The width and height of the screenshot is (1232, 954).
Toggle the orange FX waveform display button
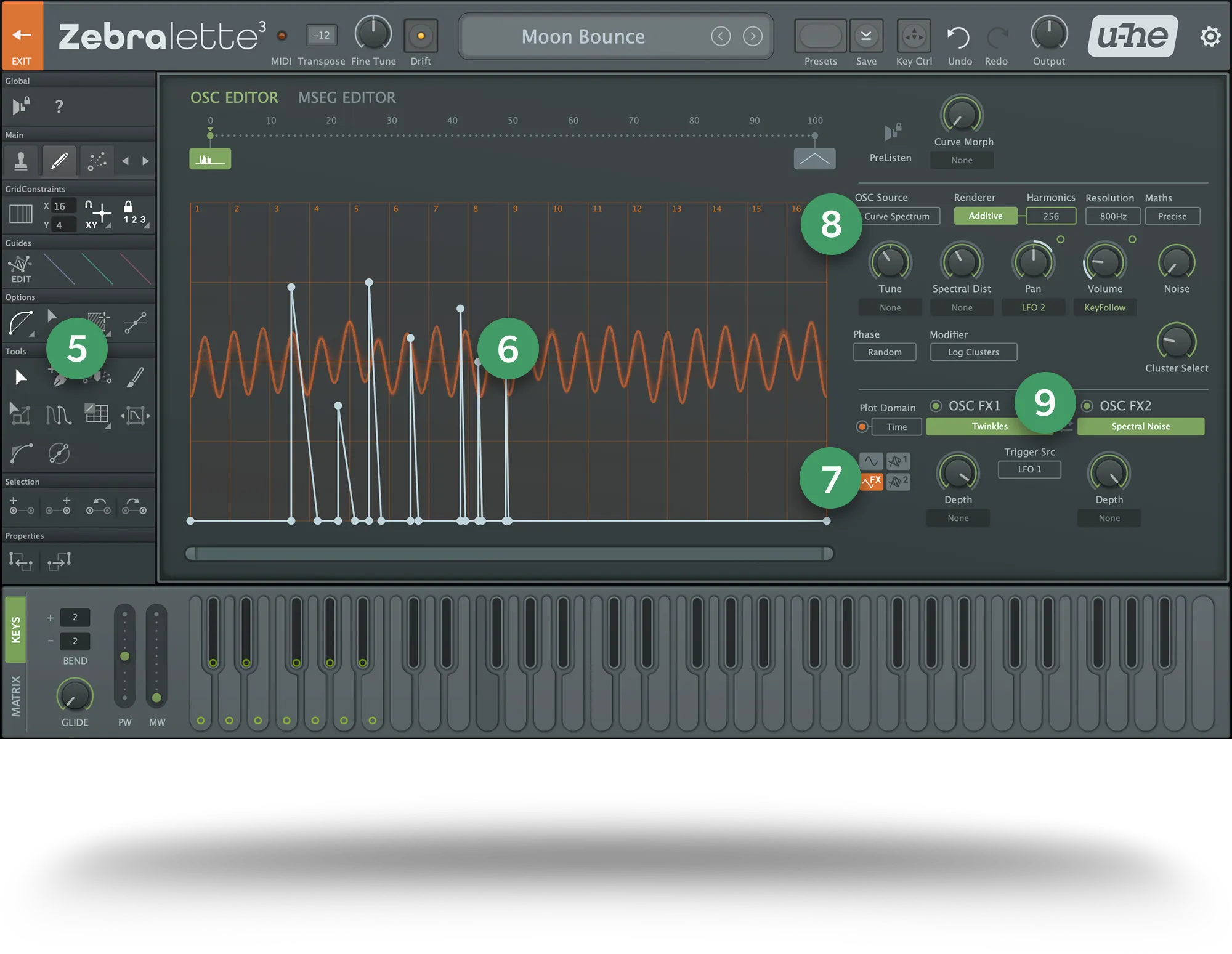click(872, 482)
